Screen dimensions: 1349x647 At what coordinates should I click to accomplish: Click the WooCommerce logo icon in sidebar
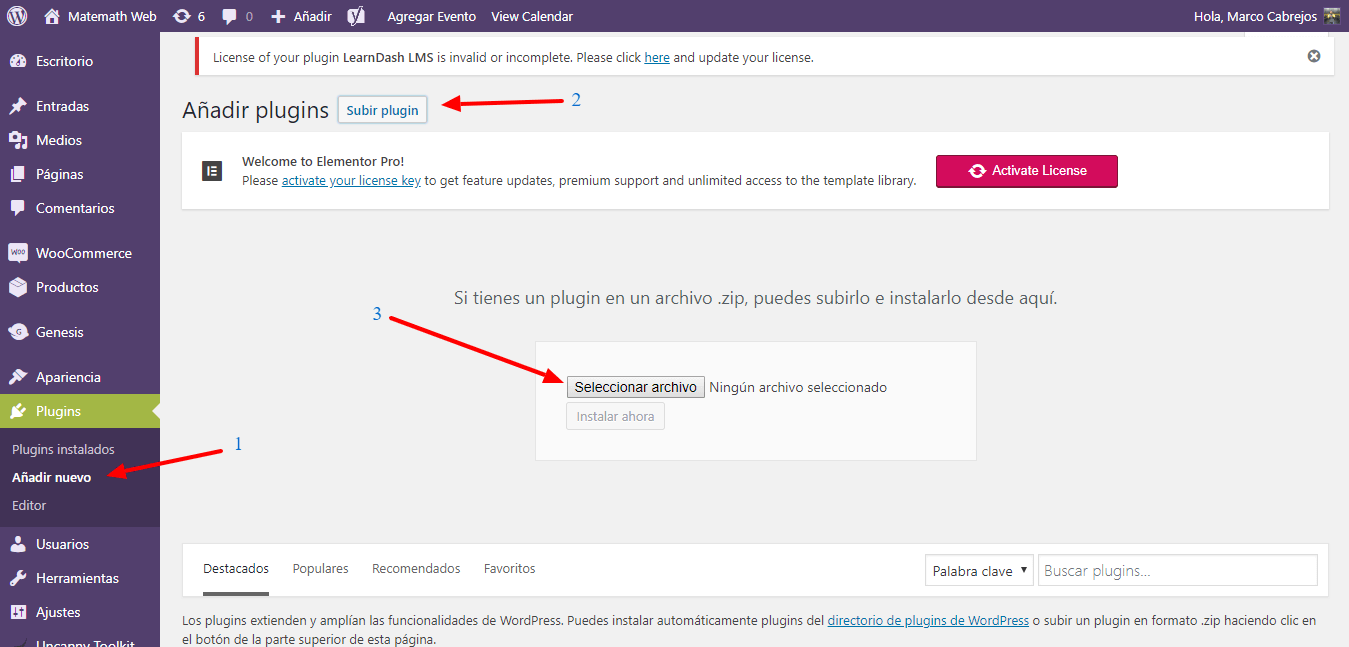(x=18, y=253)
